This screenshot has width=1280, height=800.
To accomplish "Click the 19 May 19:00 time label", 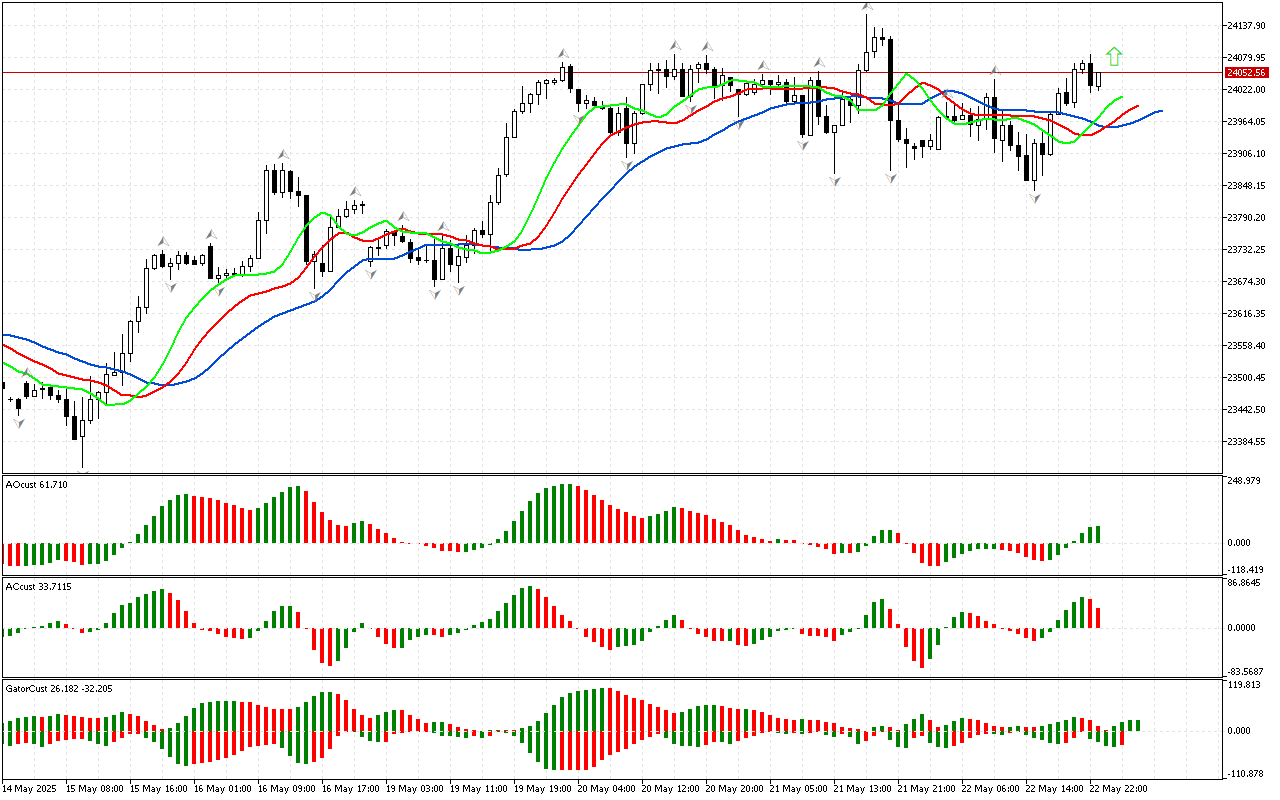I will (543, 788).
